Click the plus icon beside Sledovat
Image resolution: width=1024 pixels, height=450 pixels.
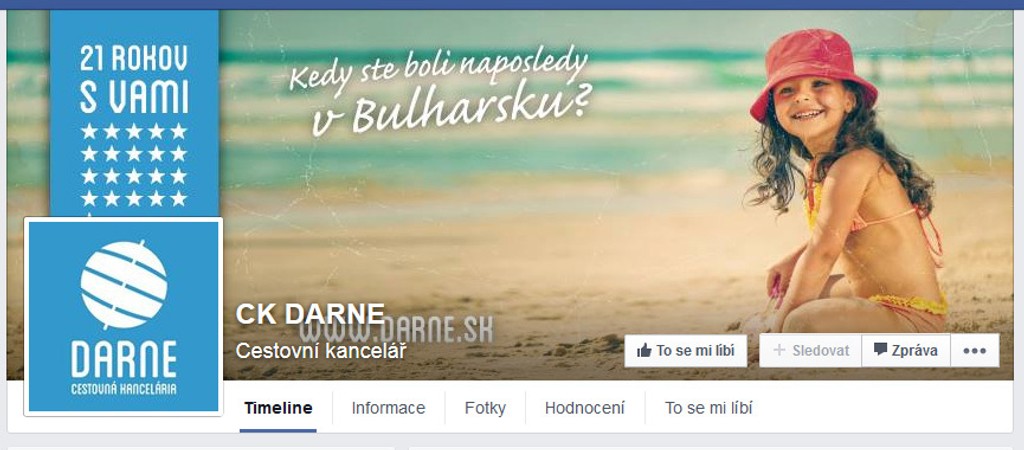[778, 351]
